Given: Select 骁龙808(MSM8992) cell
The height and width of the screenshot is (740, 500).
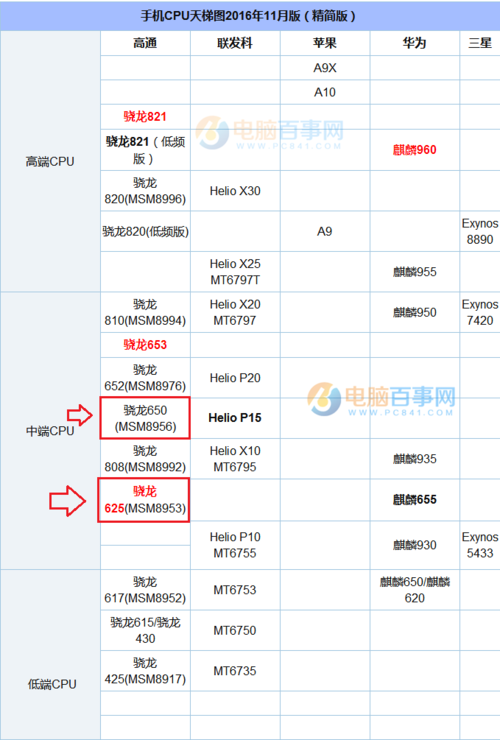Looking at the screenshot, I should tap(145, 459).
